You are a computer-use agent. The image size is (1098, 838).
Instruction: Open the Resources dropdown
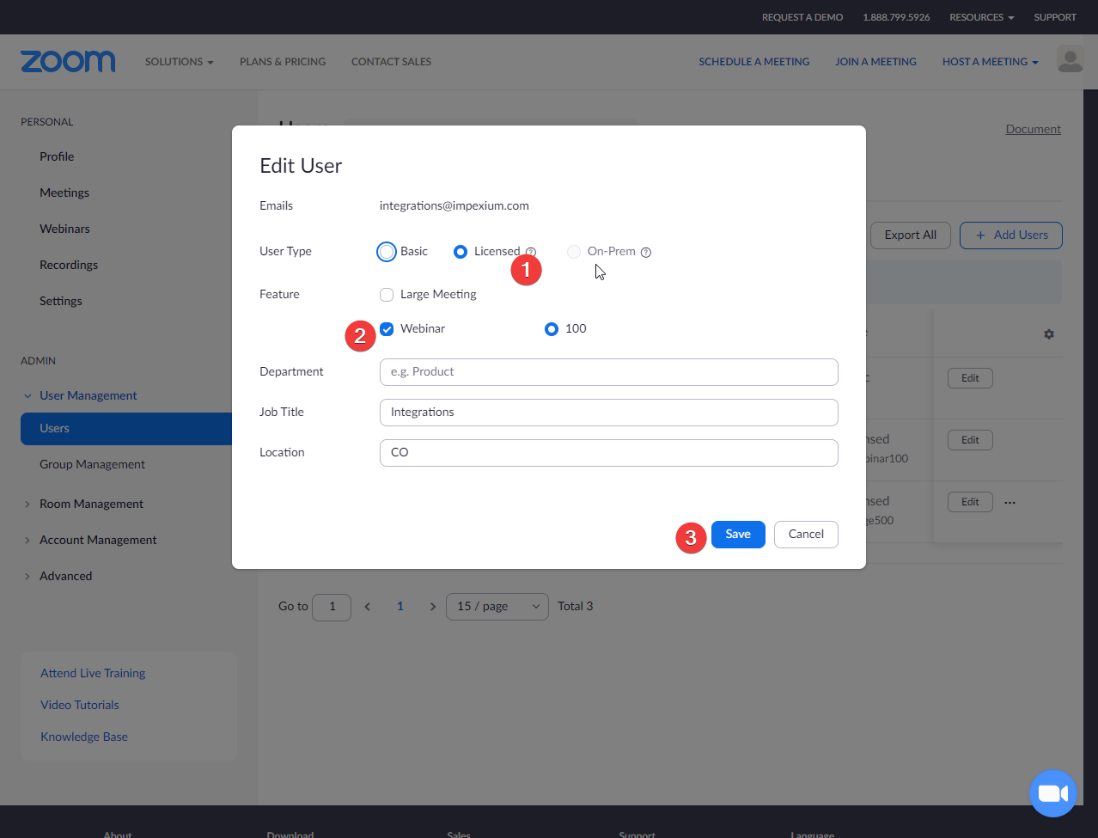pos(981,18)
